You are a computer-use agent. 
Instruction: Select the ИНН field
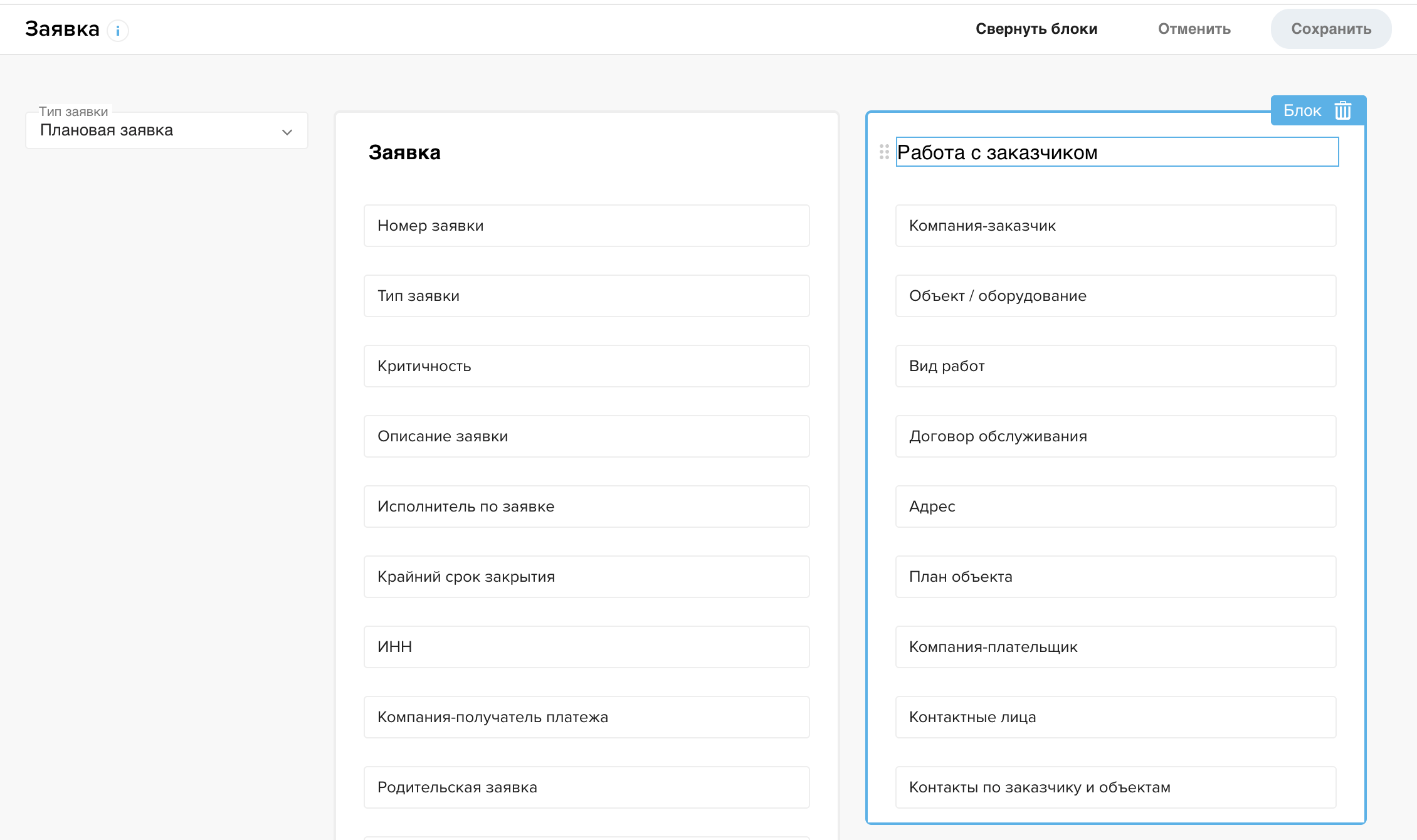(586, 647)
